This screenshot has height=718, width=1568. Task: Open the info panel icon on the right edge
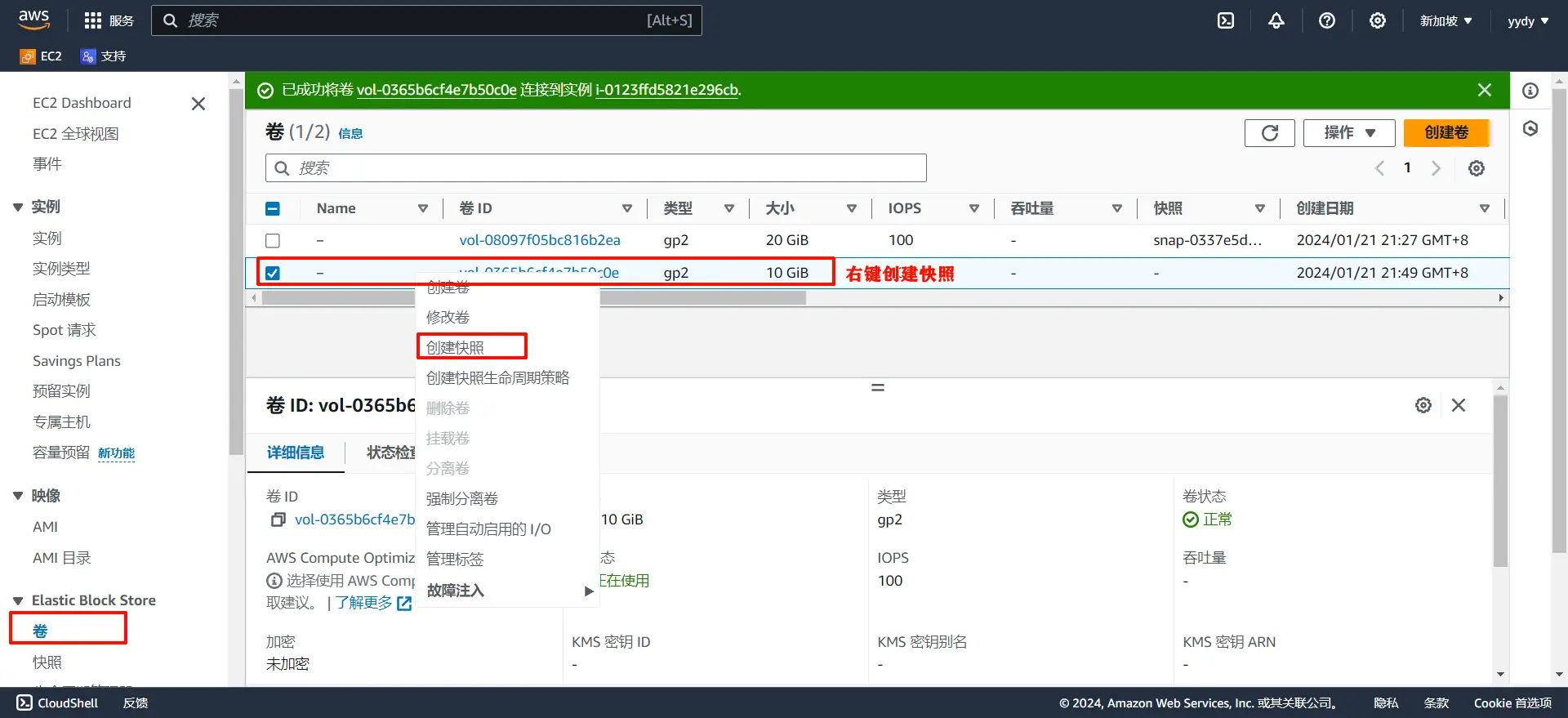(1530, 91)
